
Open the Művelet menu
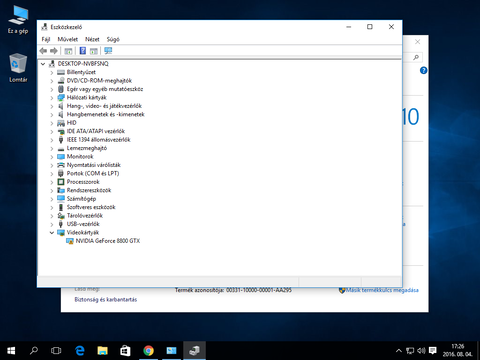click(x=68, y=39)
